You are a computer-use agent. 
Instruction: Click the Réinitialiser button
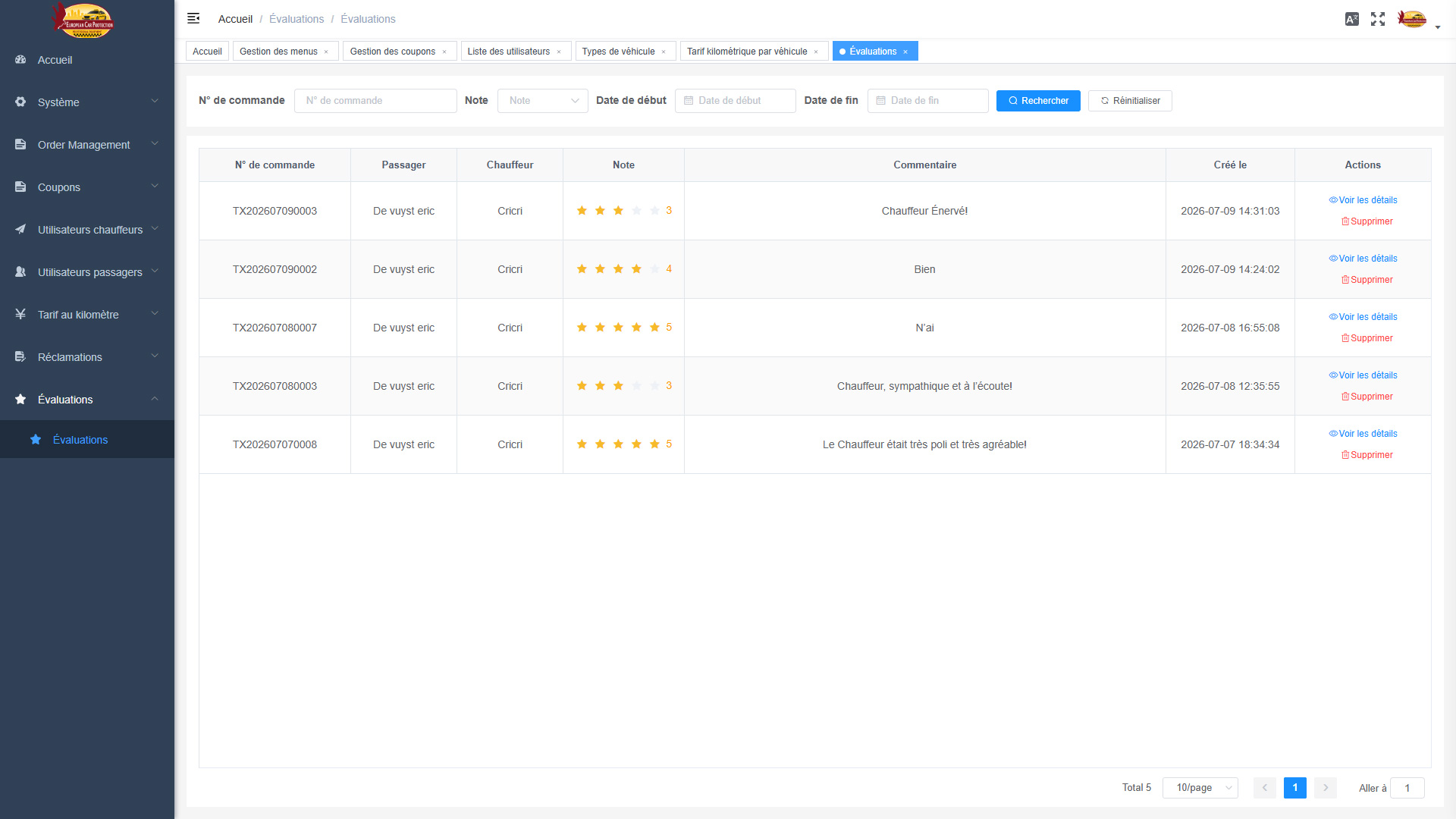pyautogui.click(x=1130, y=101)
